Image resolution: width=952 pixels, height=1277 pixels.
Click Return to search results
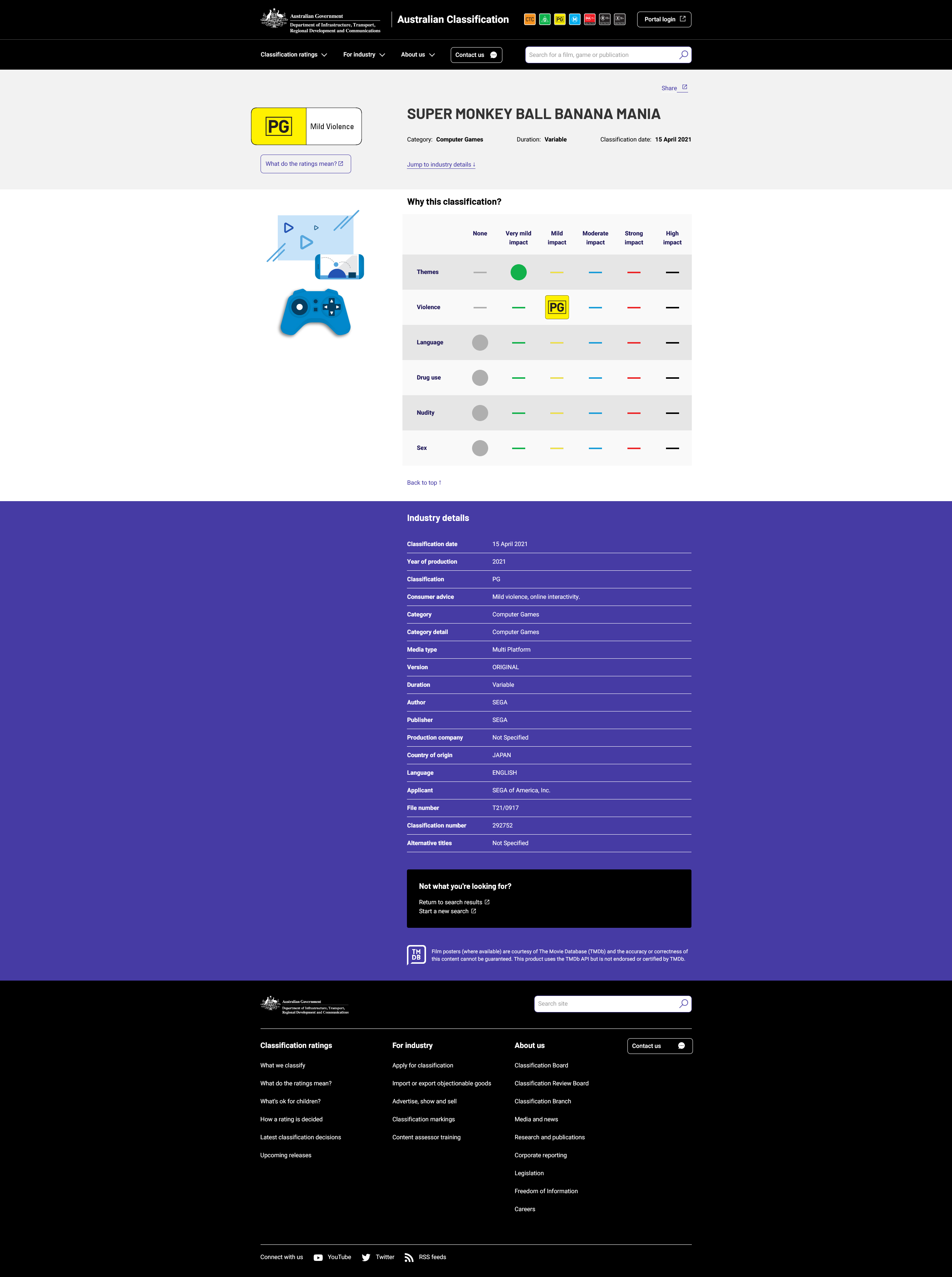click(x=454, y=902)
